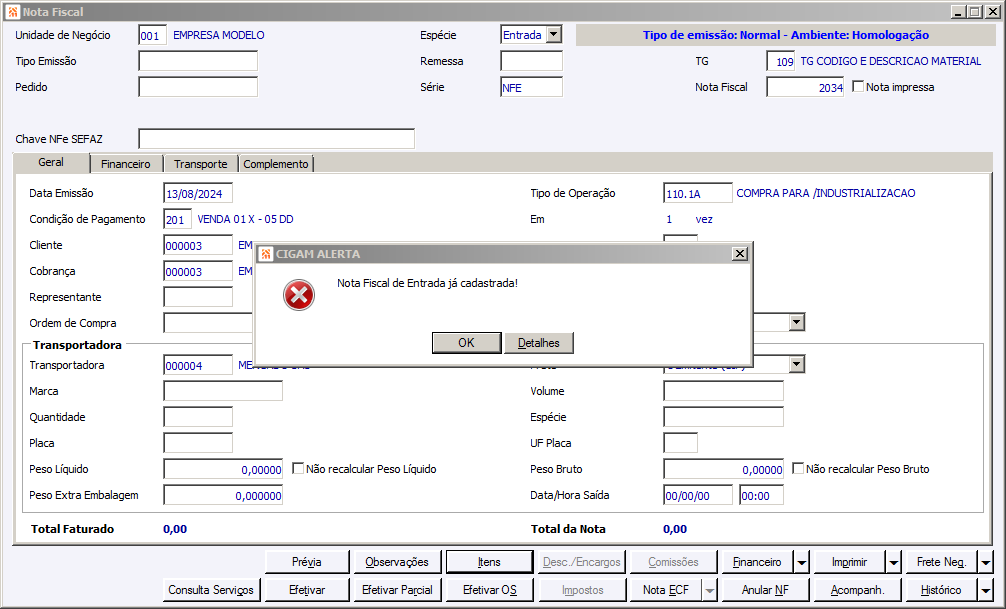Open the Itens button
The height and width of the screenshot is (609, 1006).
click(x=489, y=562)
